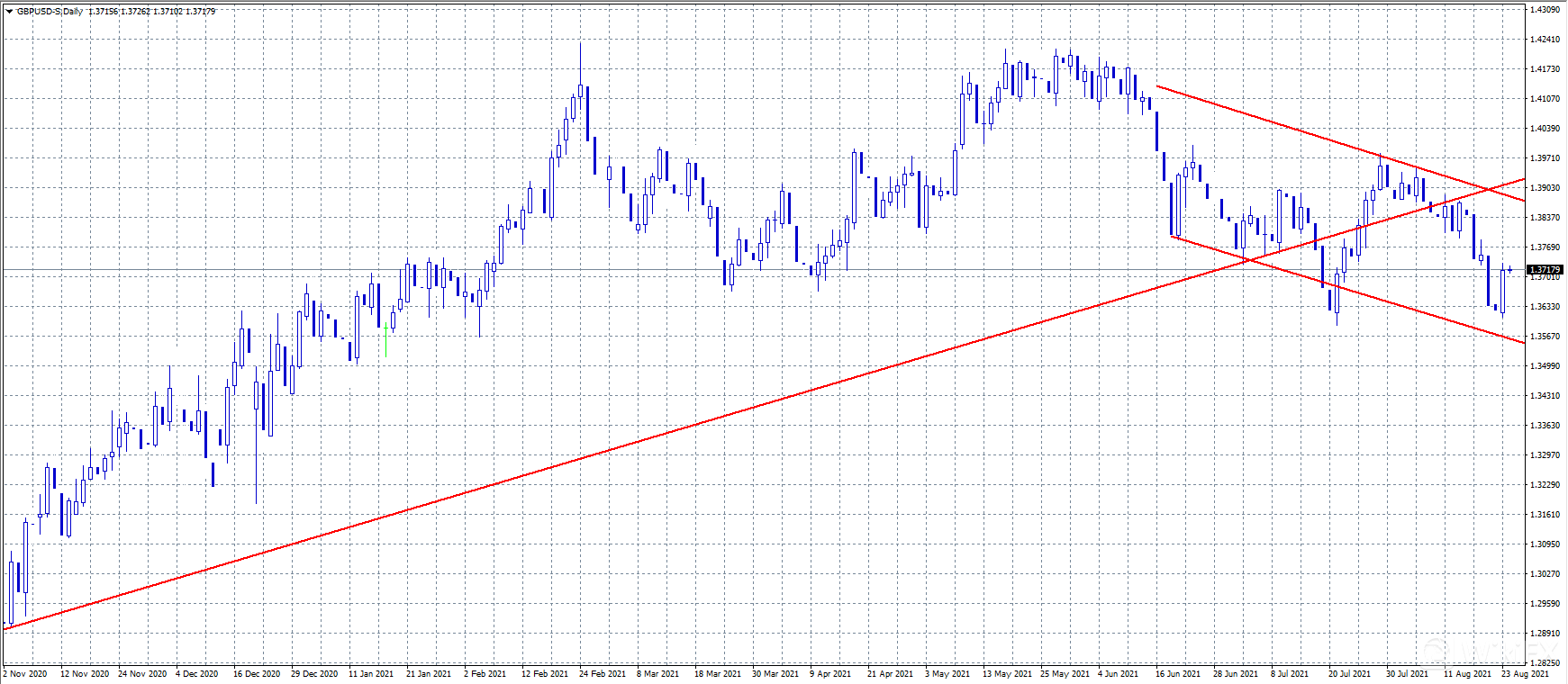1568x684 pixels.
Task: Click the 16 Dec 2020 date label
Action: pos(257,673)
